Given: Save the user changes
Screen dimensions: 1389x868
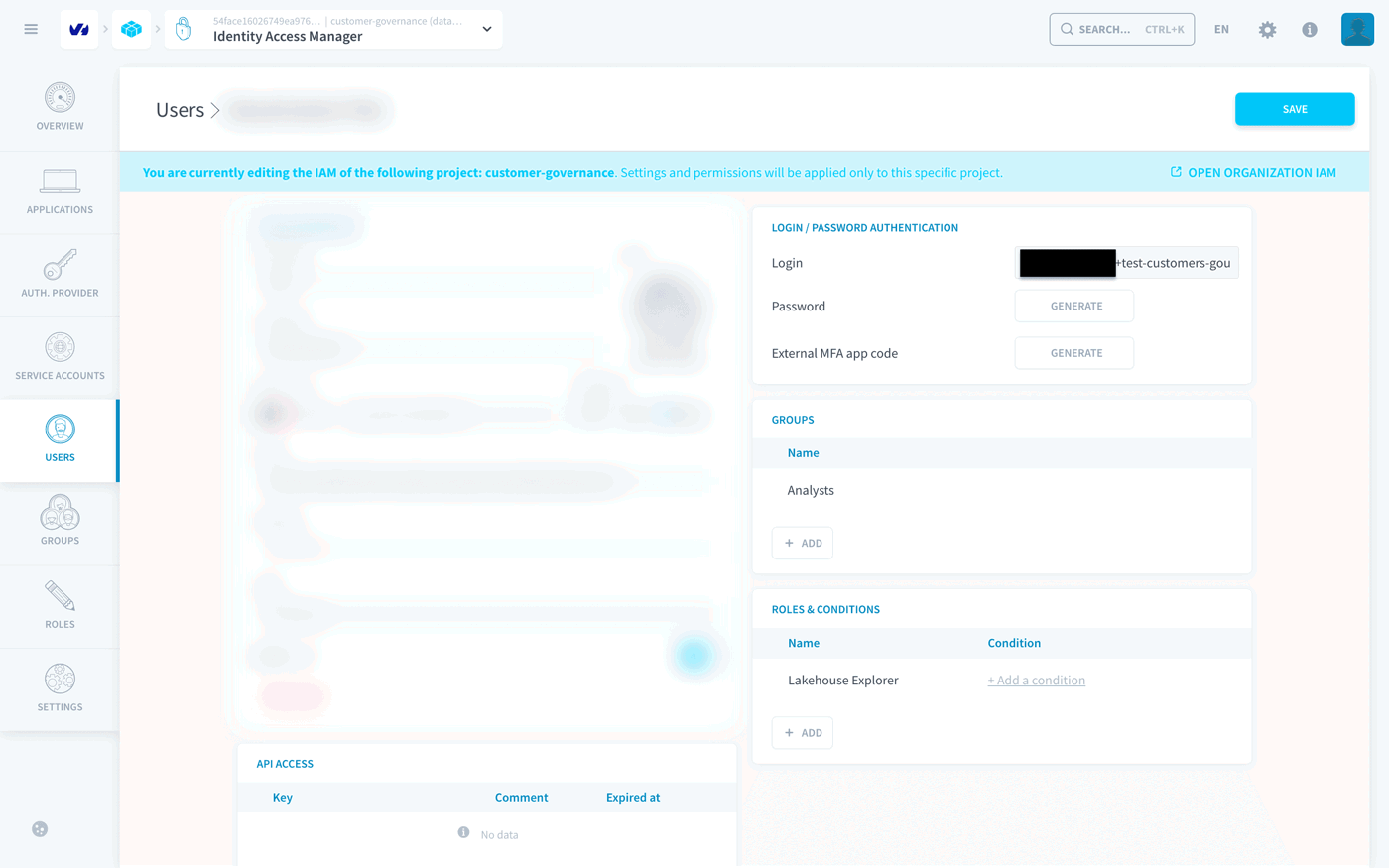Looking at the screenshot, I should 1295,109.
